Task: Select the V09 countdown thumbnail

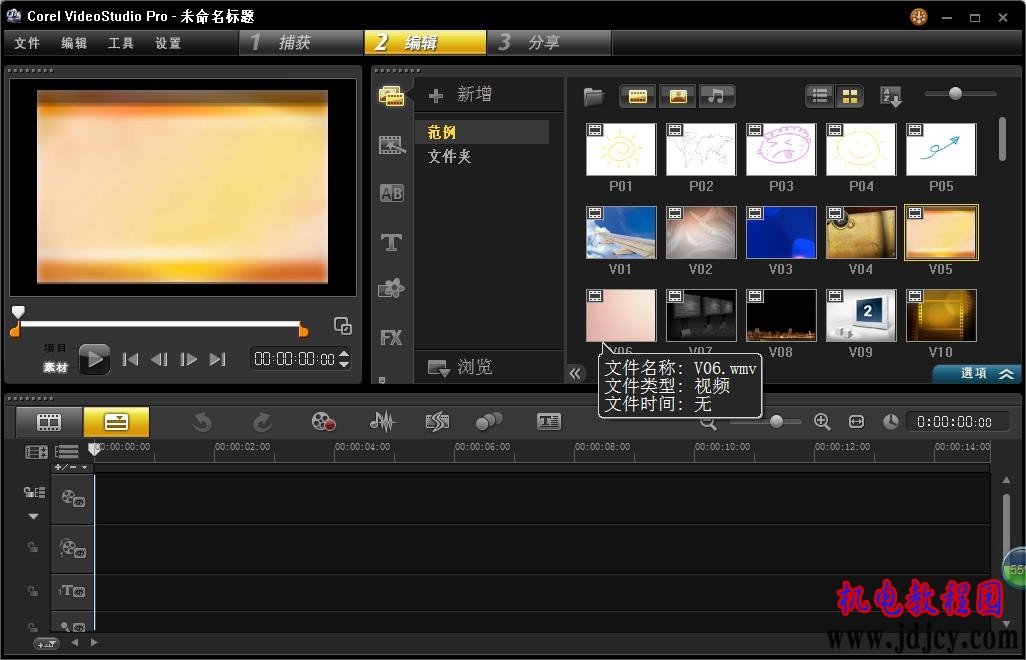Action: (861, 316)
